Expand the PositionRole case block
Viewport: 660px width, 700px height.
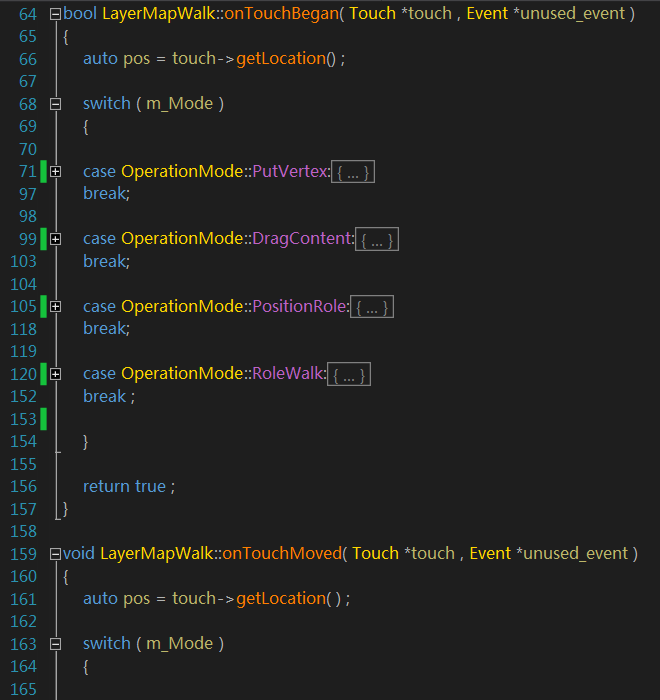[x=55, y=307]
